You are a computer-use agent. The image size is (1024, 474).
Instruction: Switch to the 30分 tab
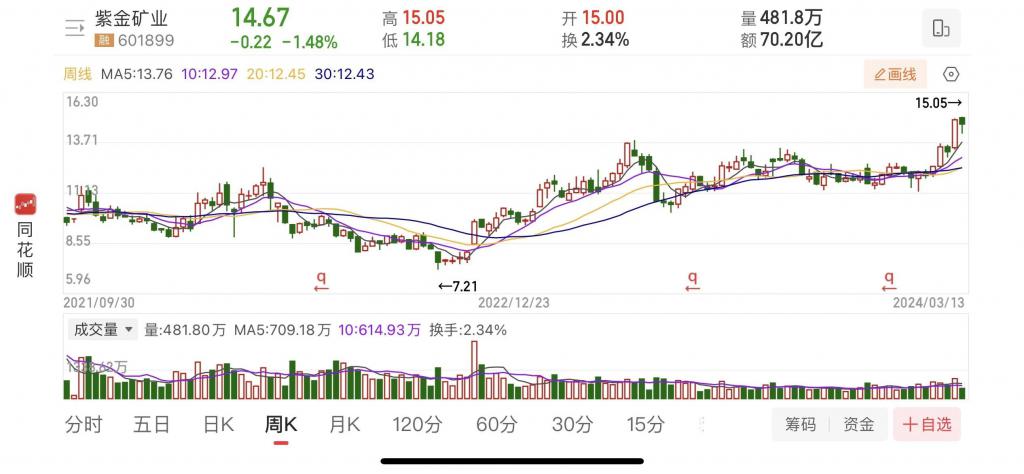(572, 425)
